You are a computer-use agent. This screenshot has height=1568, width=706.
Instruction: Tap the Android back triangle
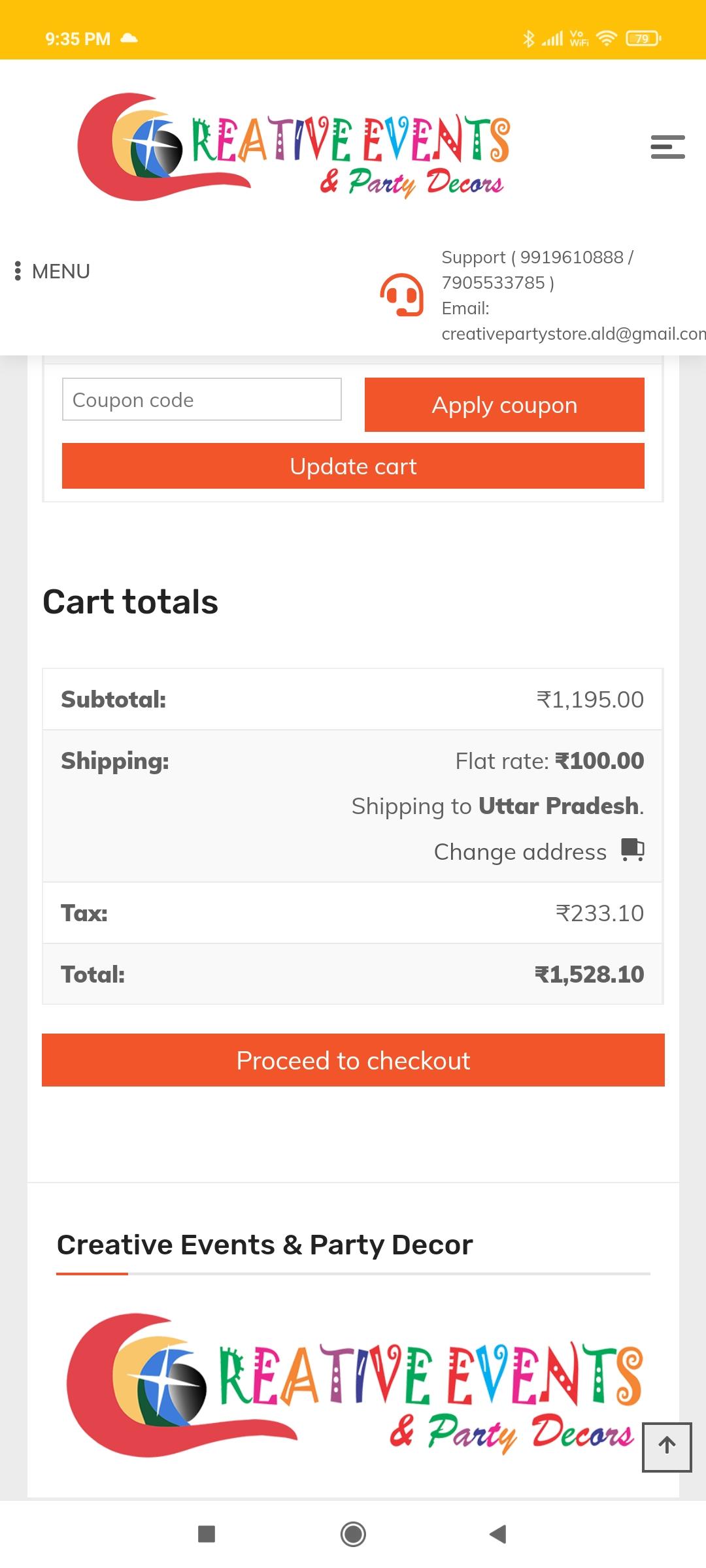point(498,1534)
